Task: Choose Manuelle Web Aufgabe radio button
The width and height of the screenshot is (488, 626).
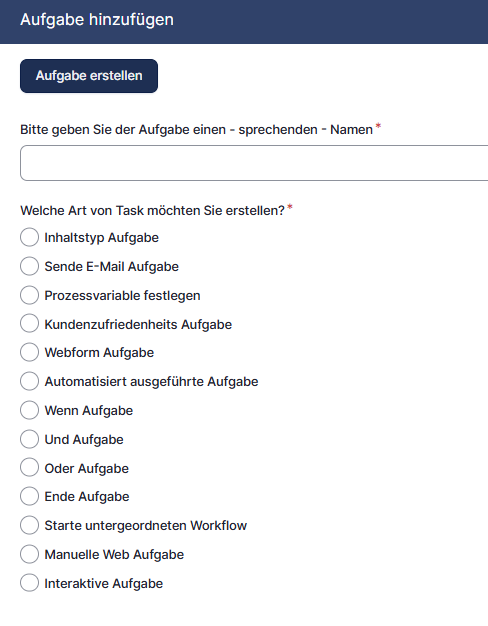Action: coord(30,554)
